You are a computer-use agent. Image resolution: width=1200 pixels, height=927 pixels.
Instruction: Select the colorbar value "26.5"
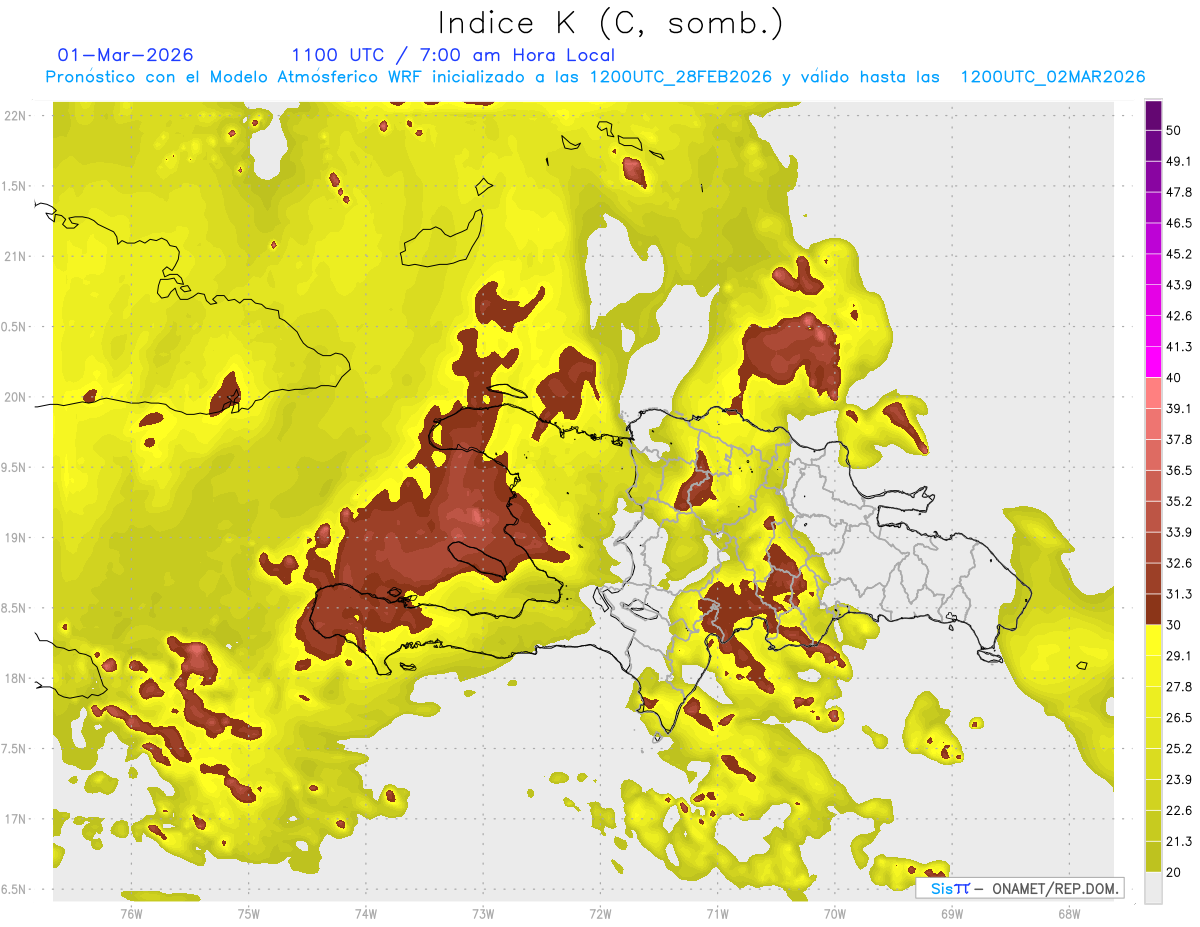point(1179,718)
